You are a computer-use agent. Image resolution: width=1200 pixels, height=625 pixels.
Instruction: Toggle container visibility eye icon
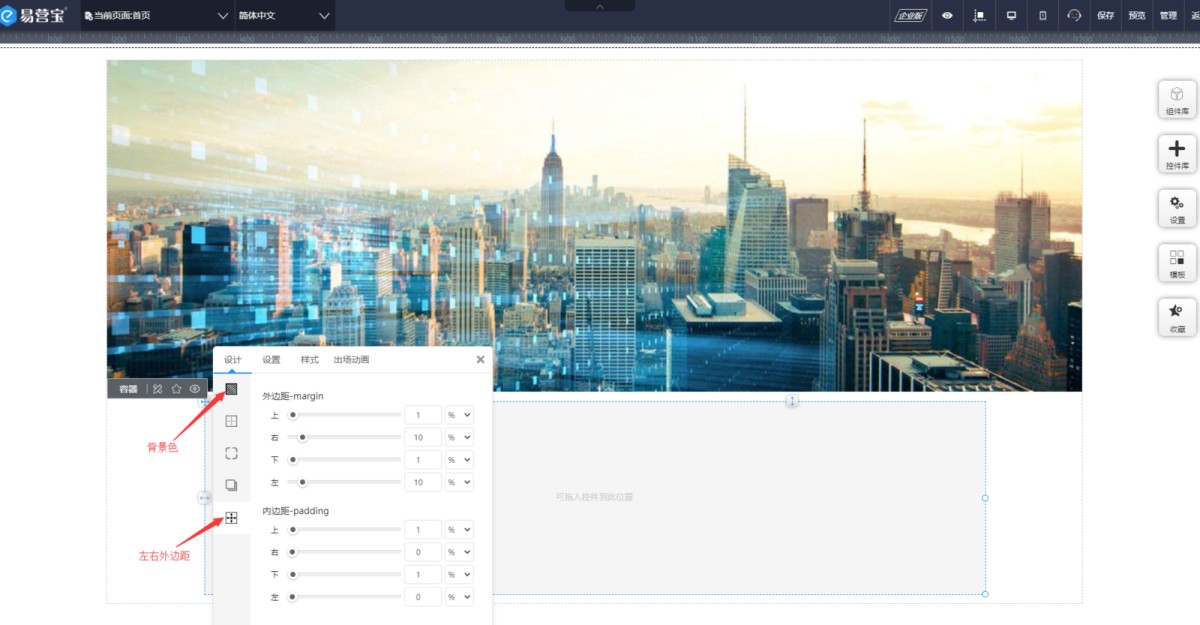(195, 389)
